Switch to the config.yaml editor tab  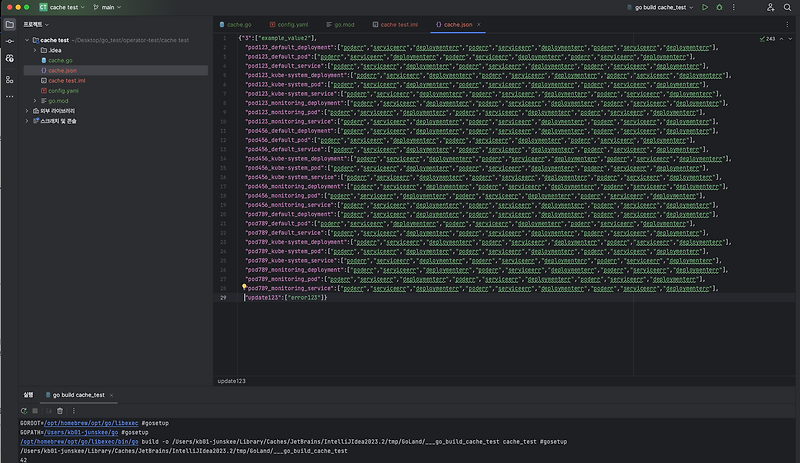click(x=294, y=22)
